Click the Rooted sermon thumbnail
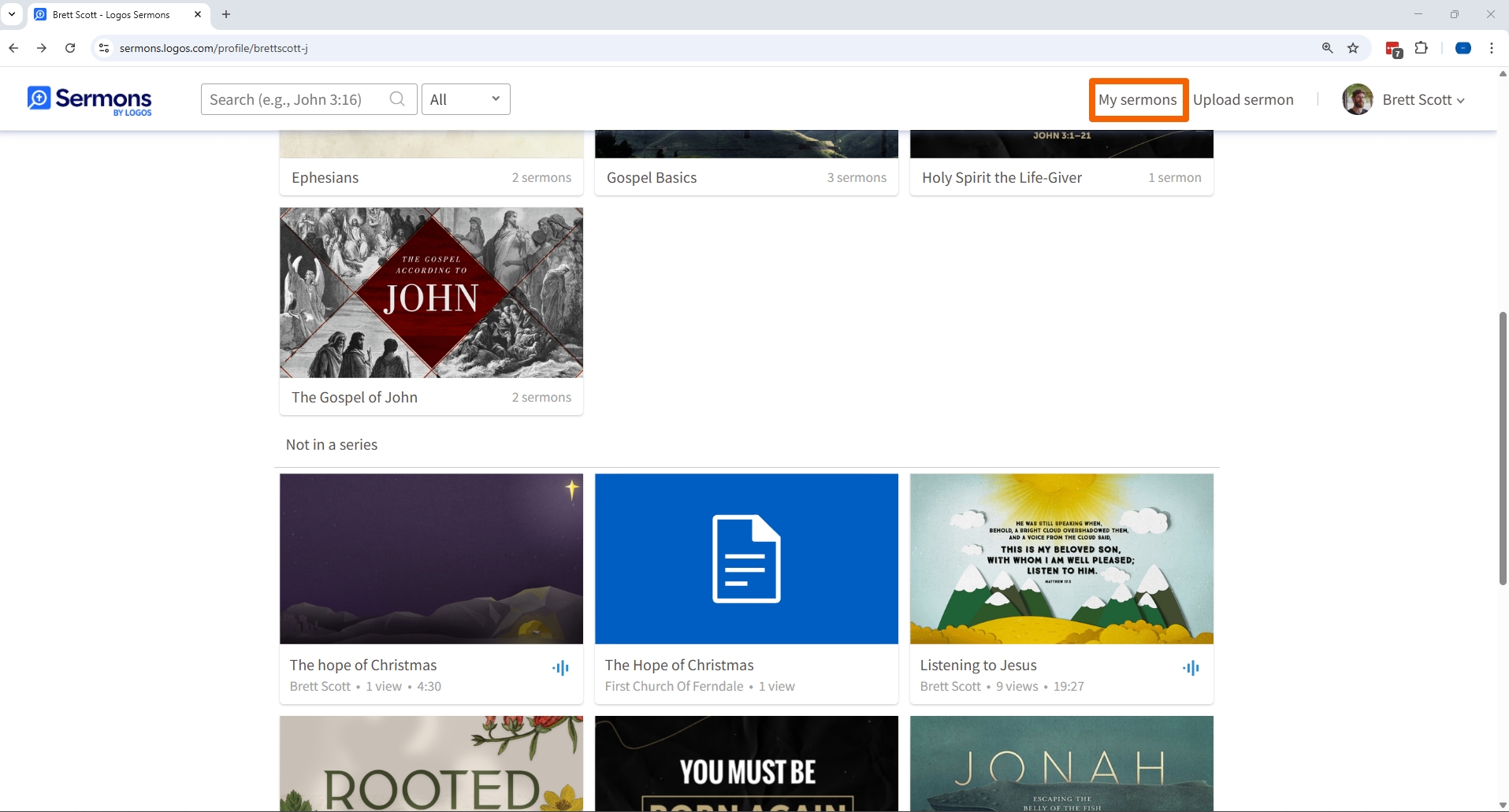 (x=431, y=763)
